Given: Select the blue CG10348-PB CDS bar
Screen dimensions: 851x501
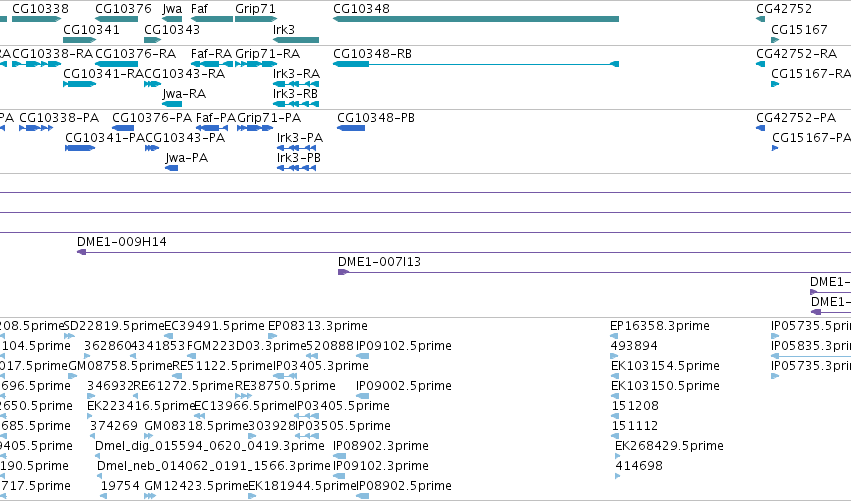Looking at the screenshot, I should (x=351, y=128).
